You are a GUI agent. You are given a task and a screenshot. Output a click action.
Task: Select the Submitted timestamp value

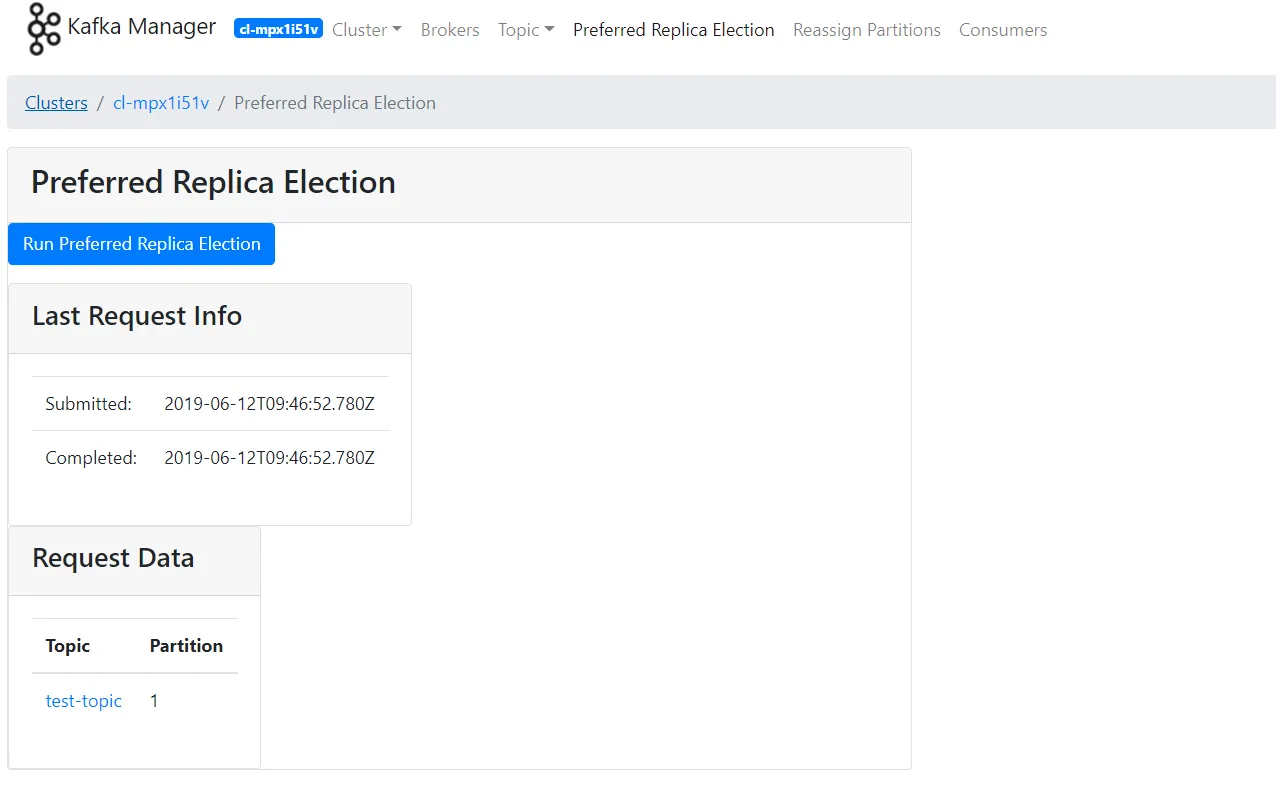point(269,403)
